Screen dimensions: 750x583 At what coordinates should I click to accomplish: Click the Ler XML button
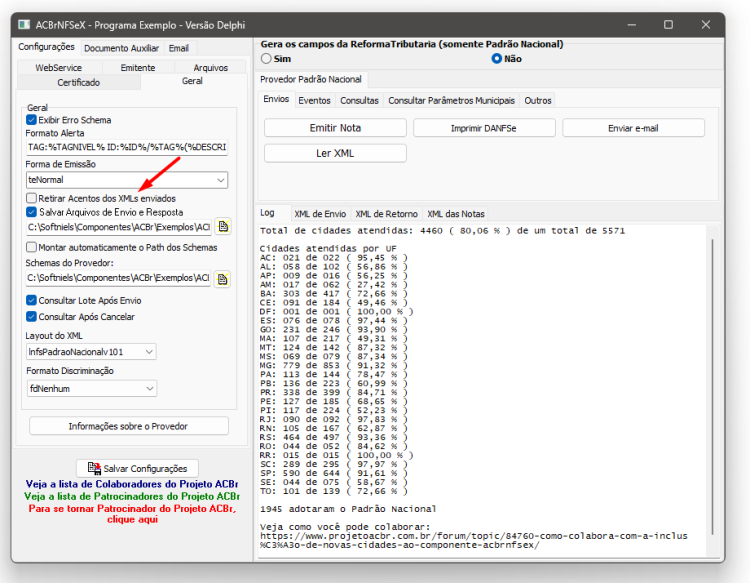point(335,154)
